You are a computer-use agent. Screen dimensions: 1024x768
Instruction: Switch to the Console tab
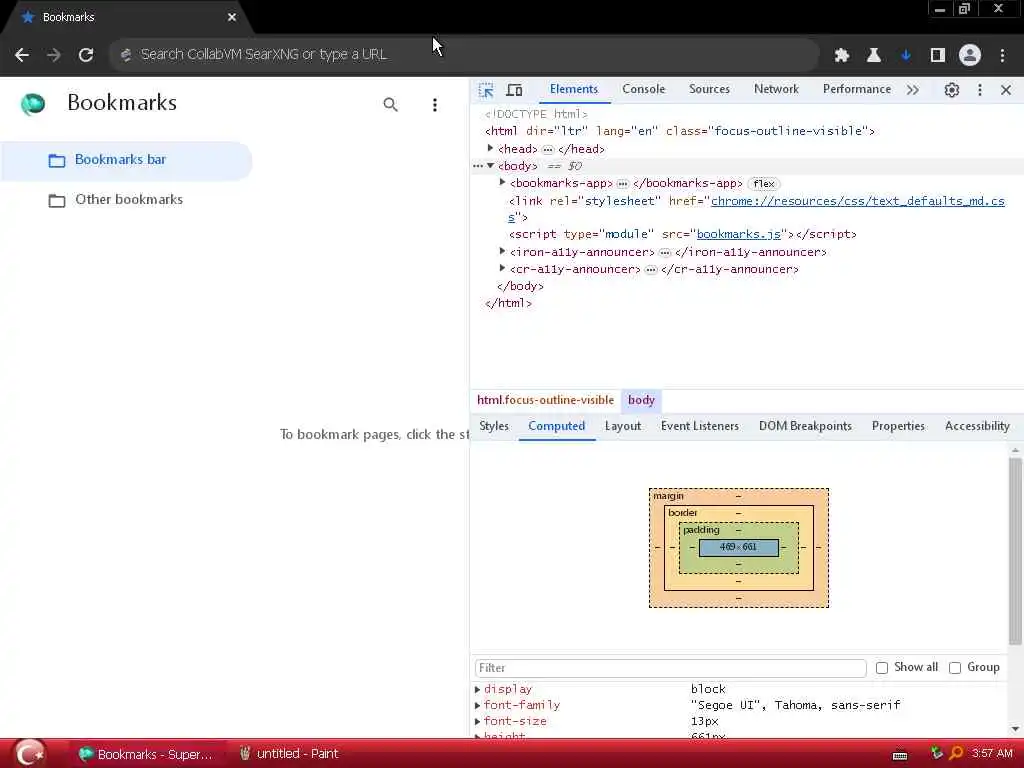[643, 89]
